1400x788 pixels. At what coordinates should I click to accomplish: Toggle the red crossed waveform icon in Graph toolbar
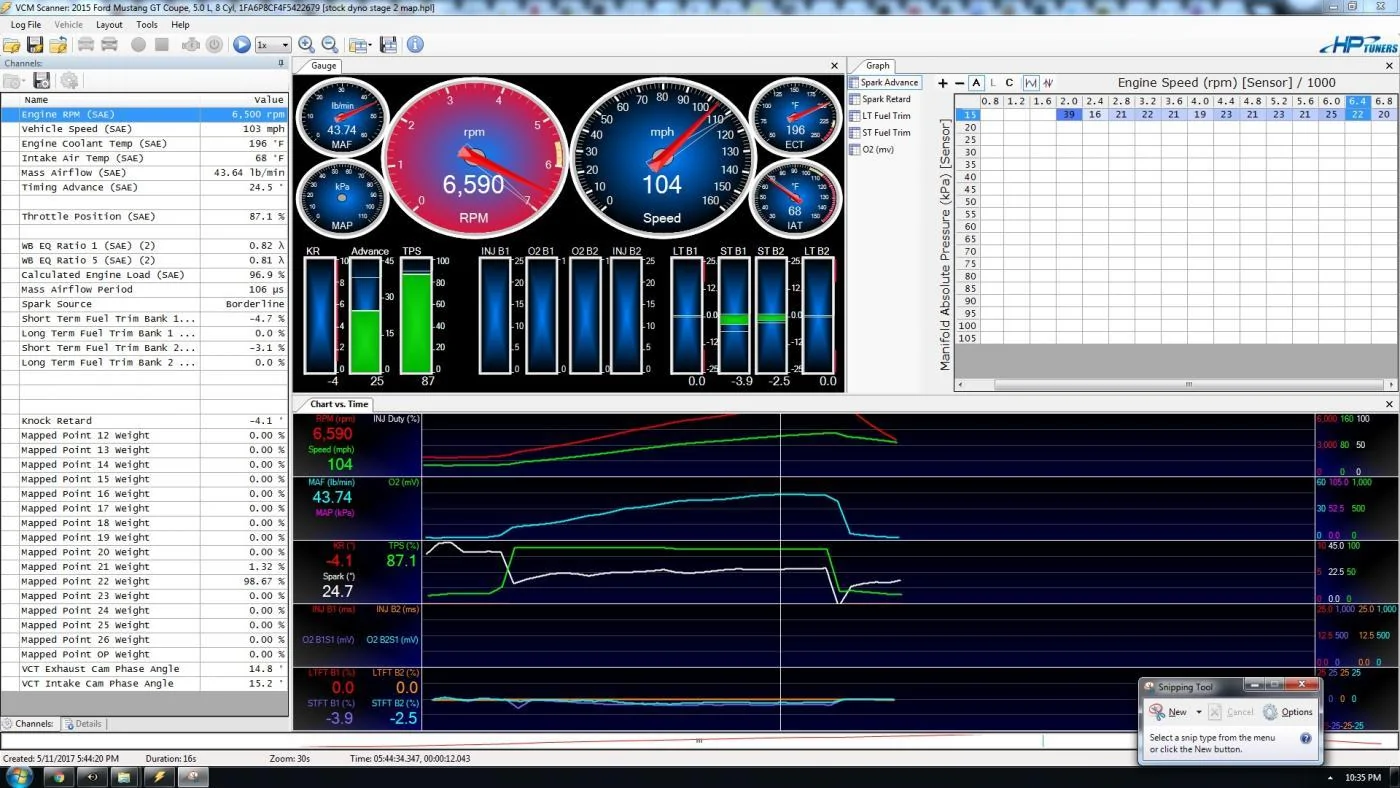coord(1048,83)
